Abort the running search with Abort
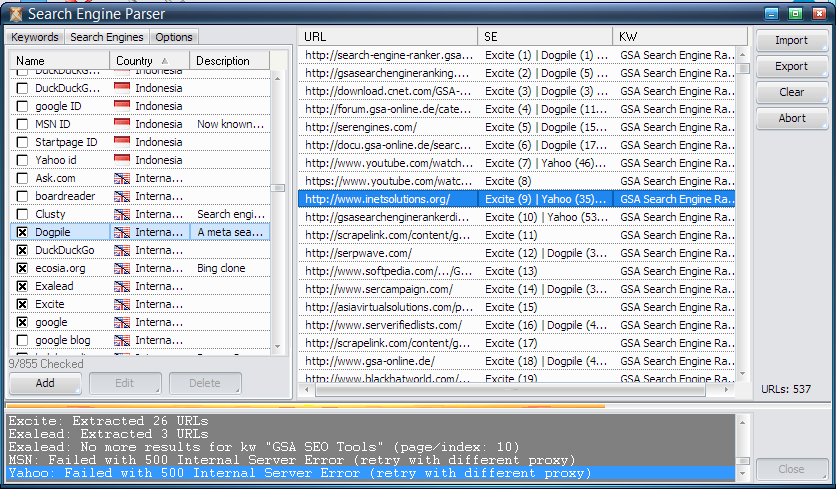Image resolution: width=836 pixels, height=489 pixels. [791, 118]
